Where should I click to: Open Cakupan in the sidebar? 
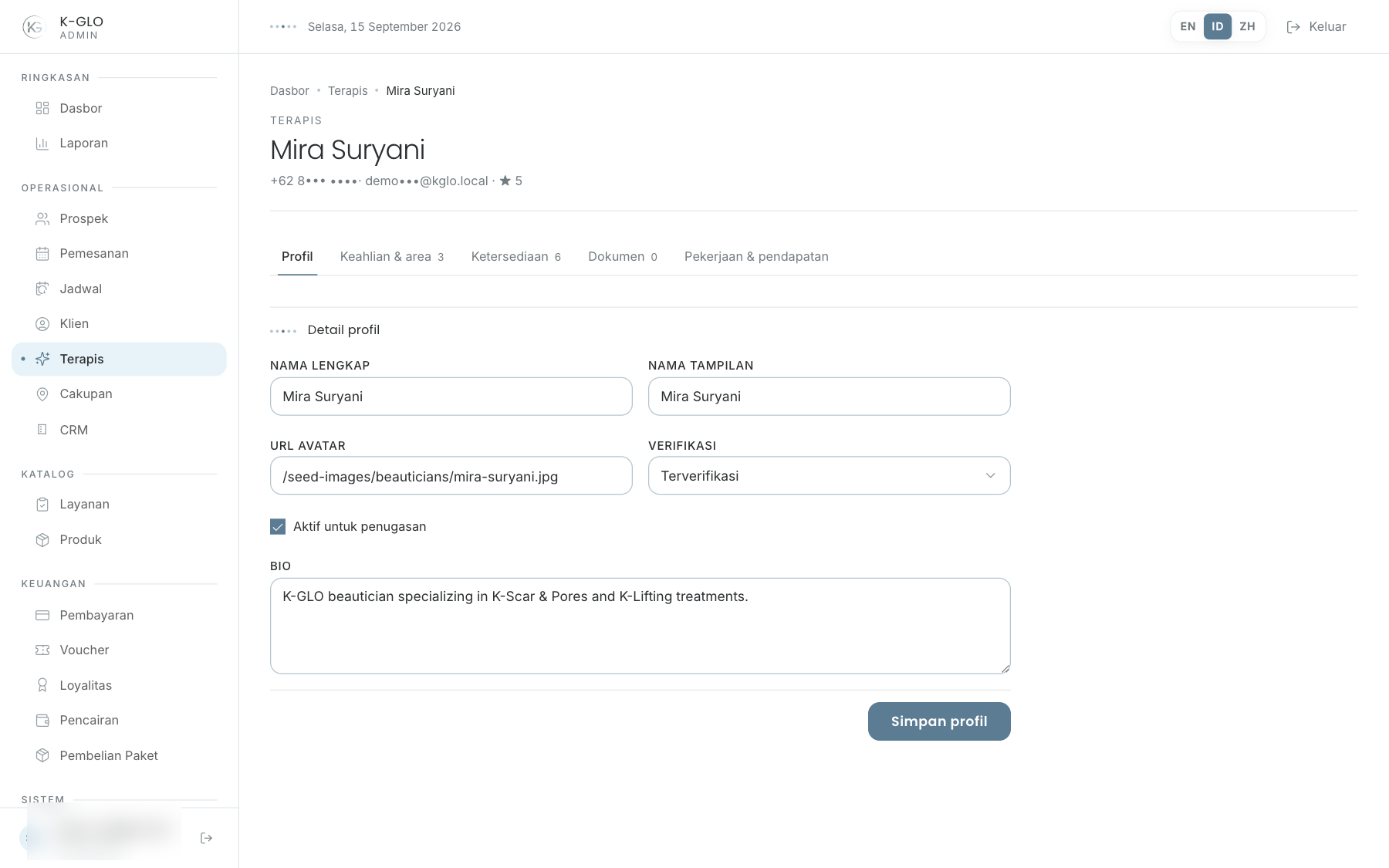[119, 394]
